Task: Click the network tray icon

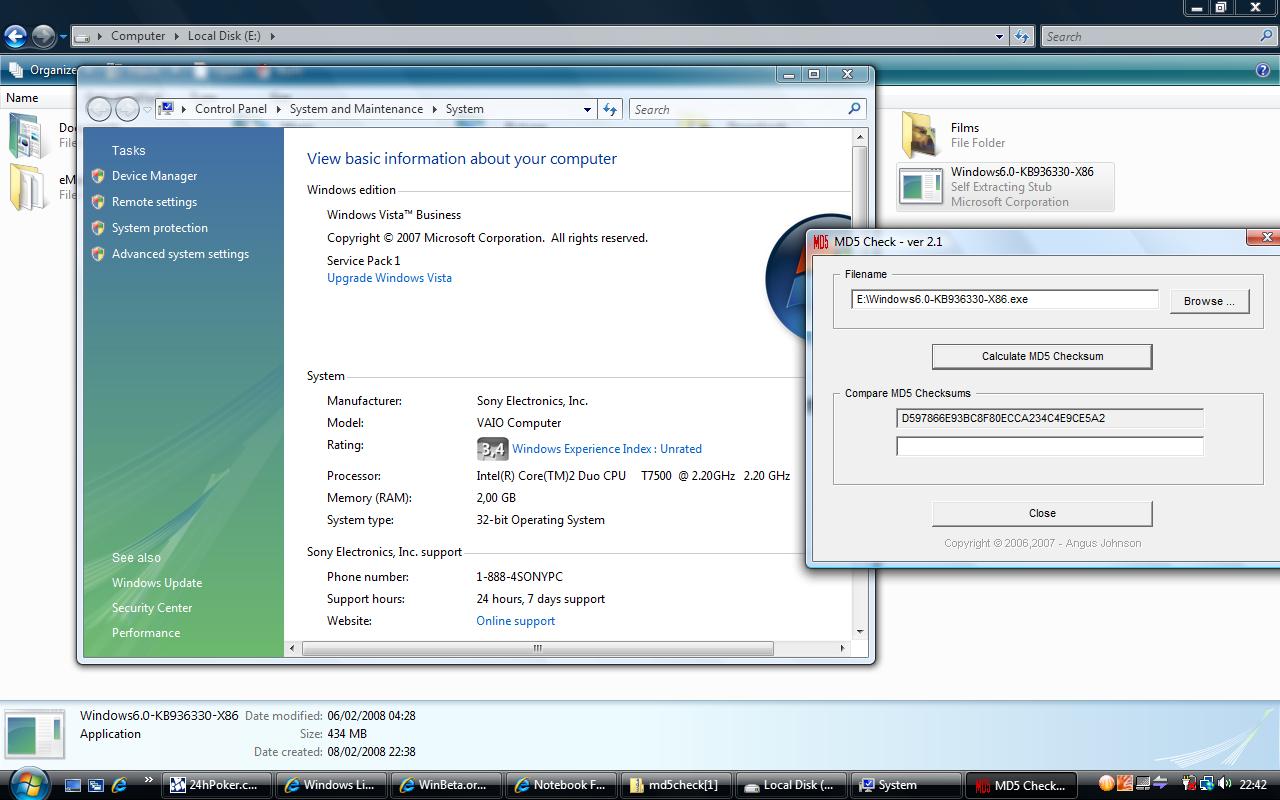Action: [x=1207, y=784]
